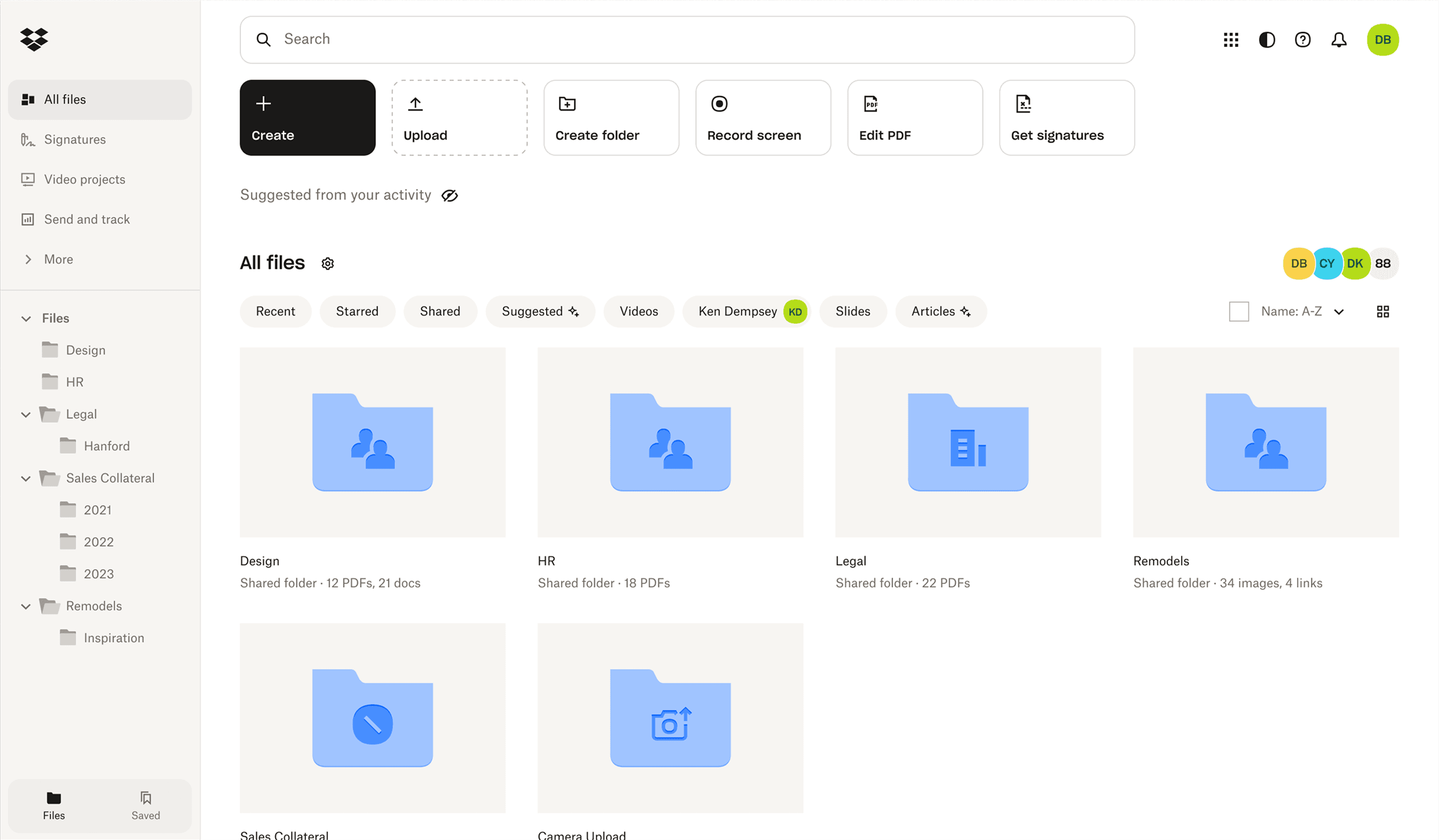1439x840 pixels.
Task: Open All files settings gear
Action: pyautogui.click(x=327, y=263)
